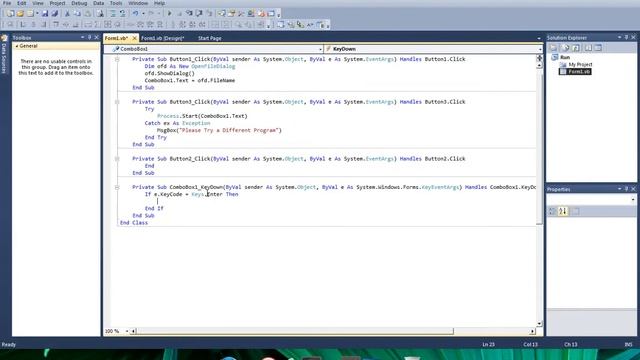The height and width of the screenshot is (360, 640).
Task: Click the horizontal scrollbar of code editor
Action: point(295,331)
